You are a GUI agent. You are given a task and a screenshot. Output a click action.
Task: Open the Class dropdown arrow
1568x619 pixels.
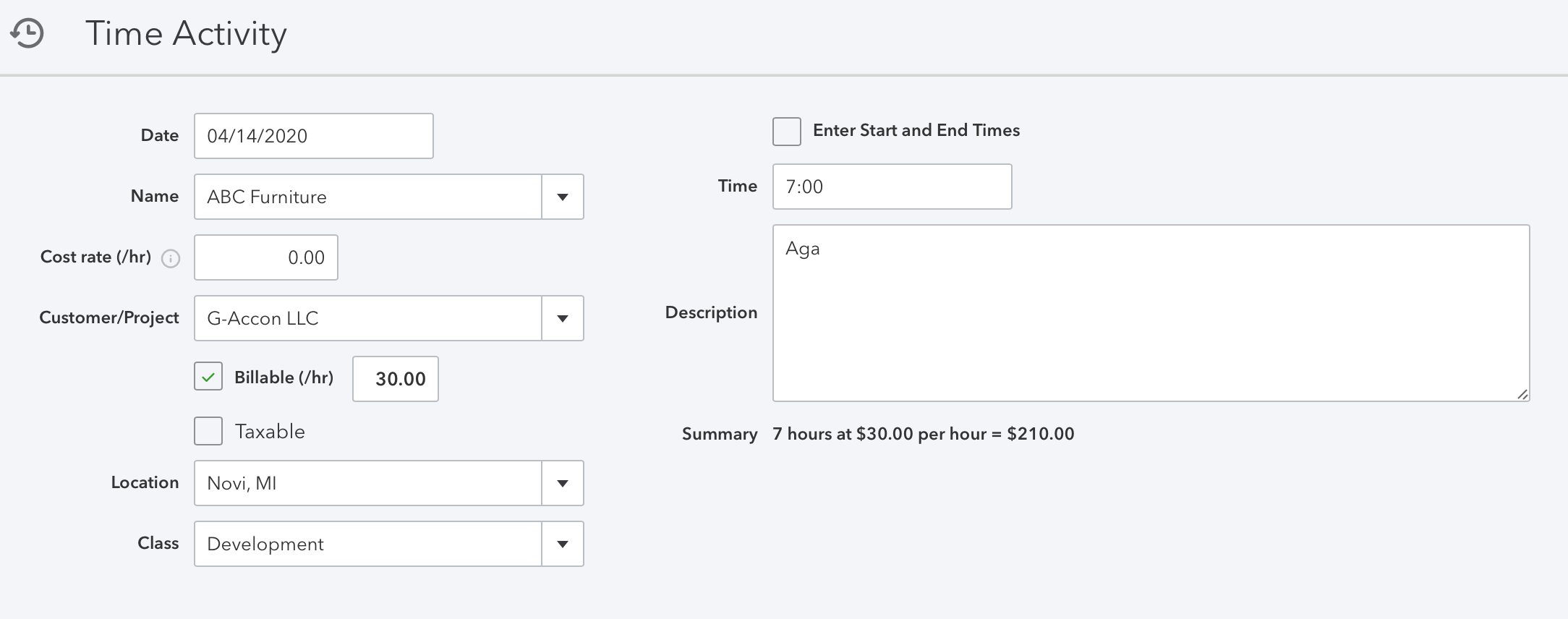click(x=563, y=544)
